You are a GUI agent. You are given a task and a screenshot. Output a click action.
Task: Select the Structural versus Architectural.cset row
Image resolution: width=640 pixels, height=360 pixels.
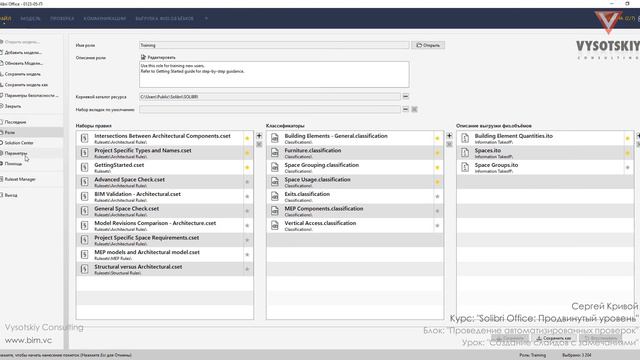[x=164, y=269]
